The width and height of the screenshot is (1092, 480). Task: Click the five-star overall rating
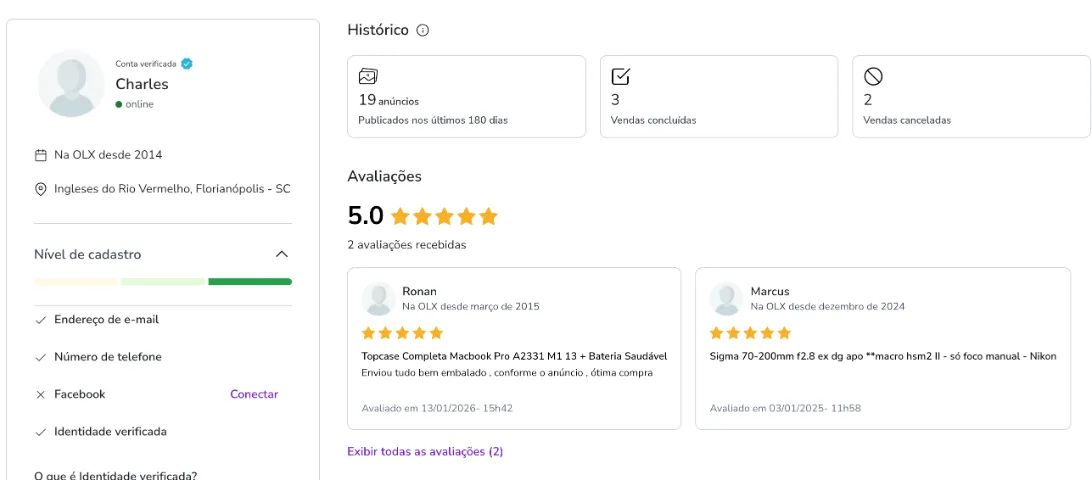coord(444,216)
